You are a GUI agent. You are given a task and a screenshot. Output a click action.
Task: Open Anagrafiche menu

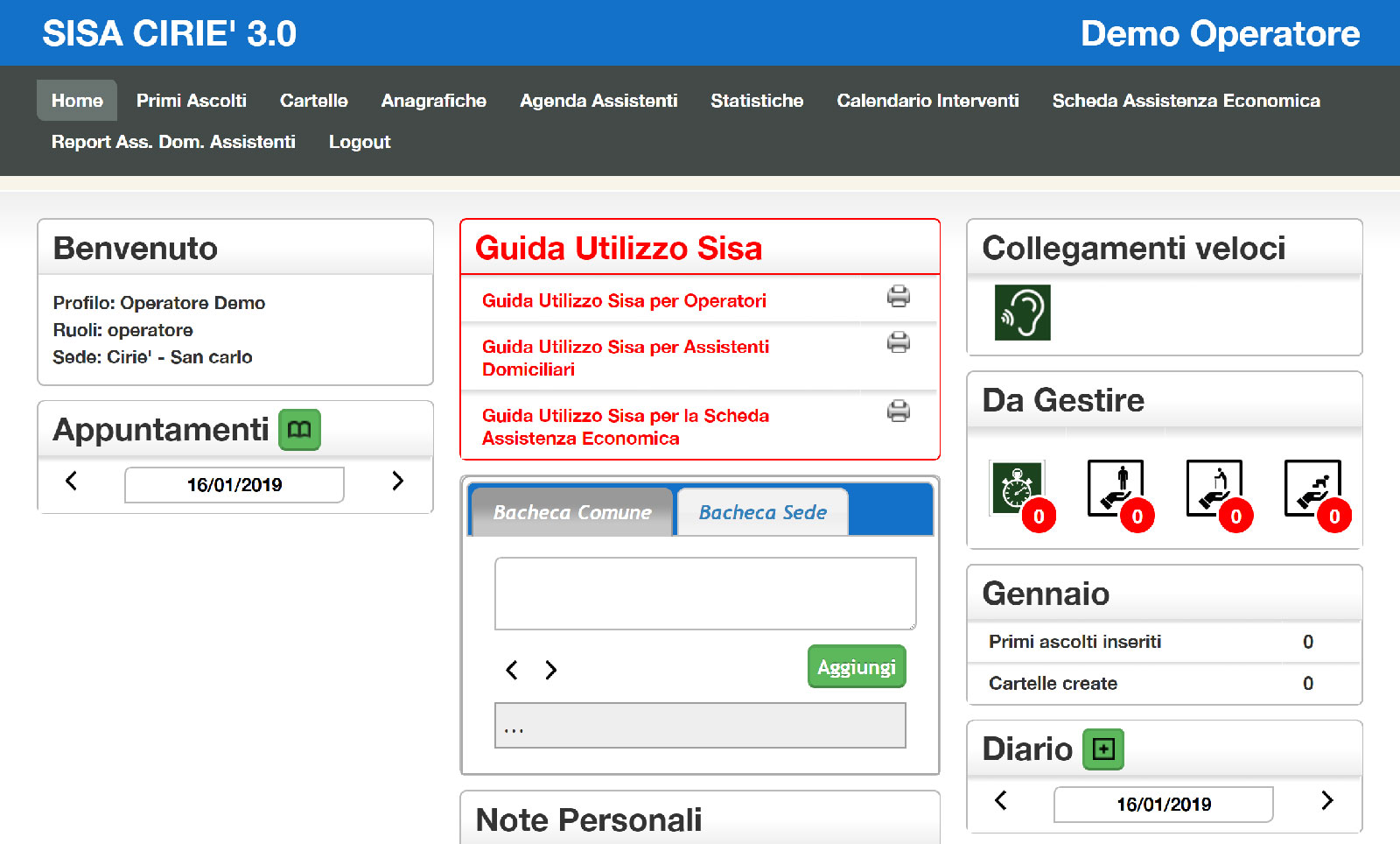point(434,101)
